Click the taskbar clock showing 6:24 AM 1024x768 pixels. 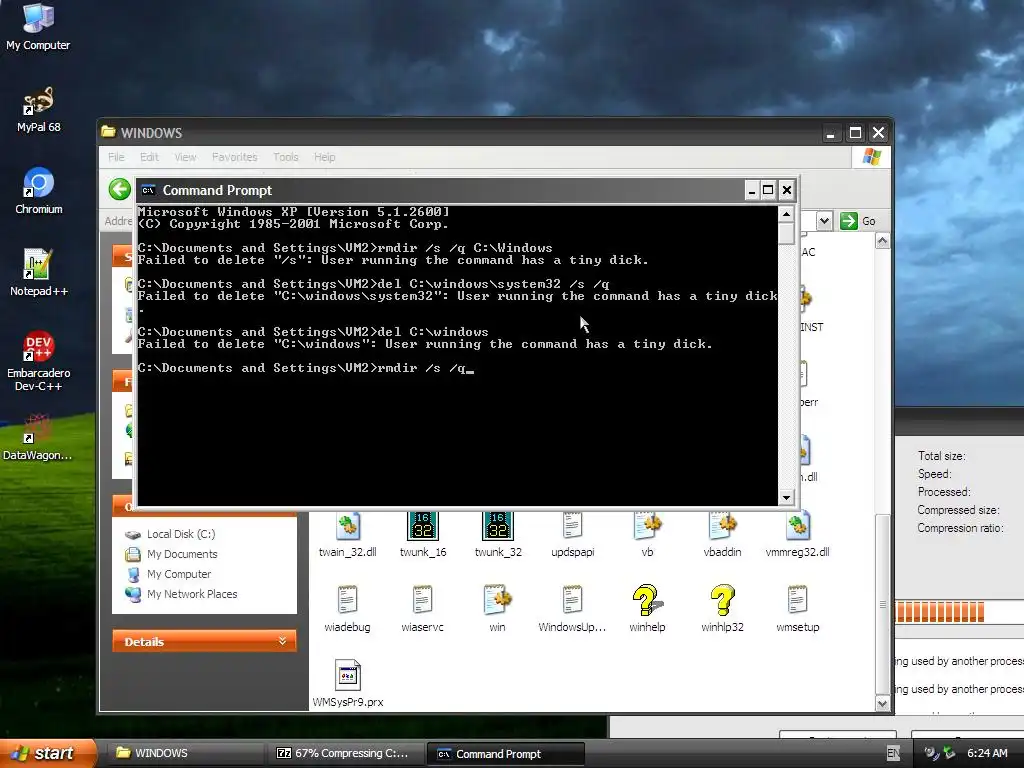(x=987, y=753)
